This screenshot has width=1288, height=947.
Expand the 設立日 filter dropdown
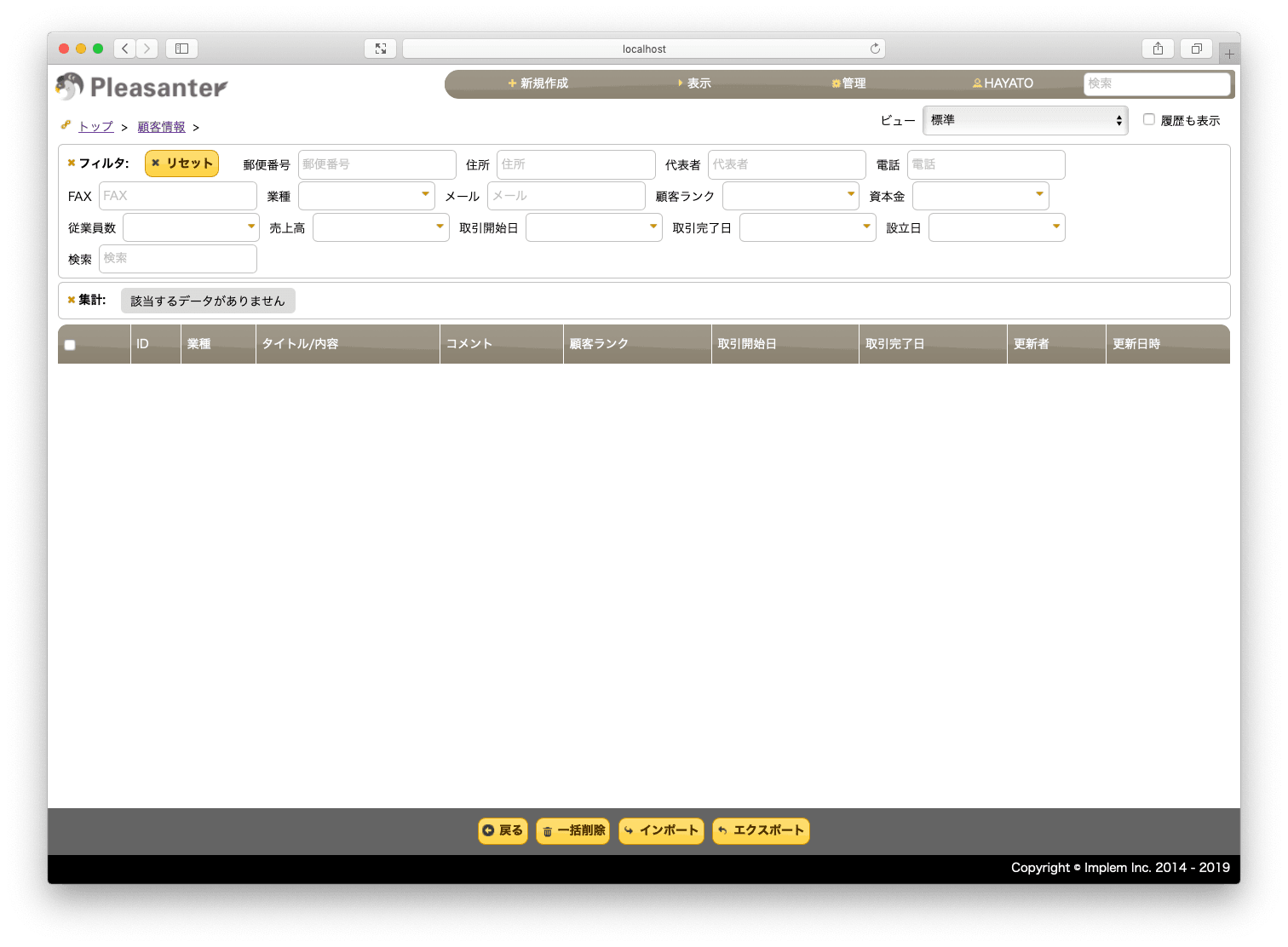point(997,227)
